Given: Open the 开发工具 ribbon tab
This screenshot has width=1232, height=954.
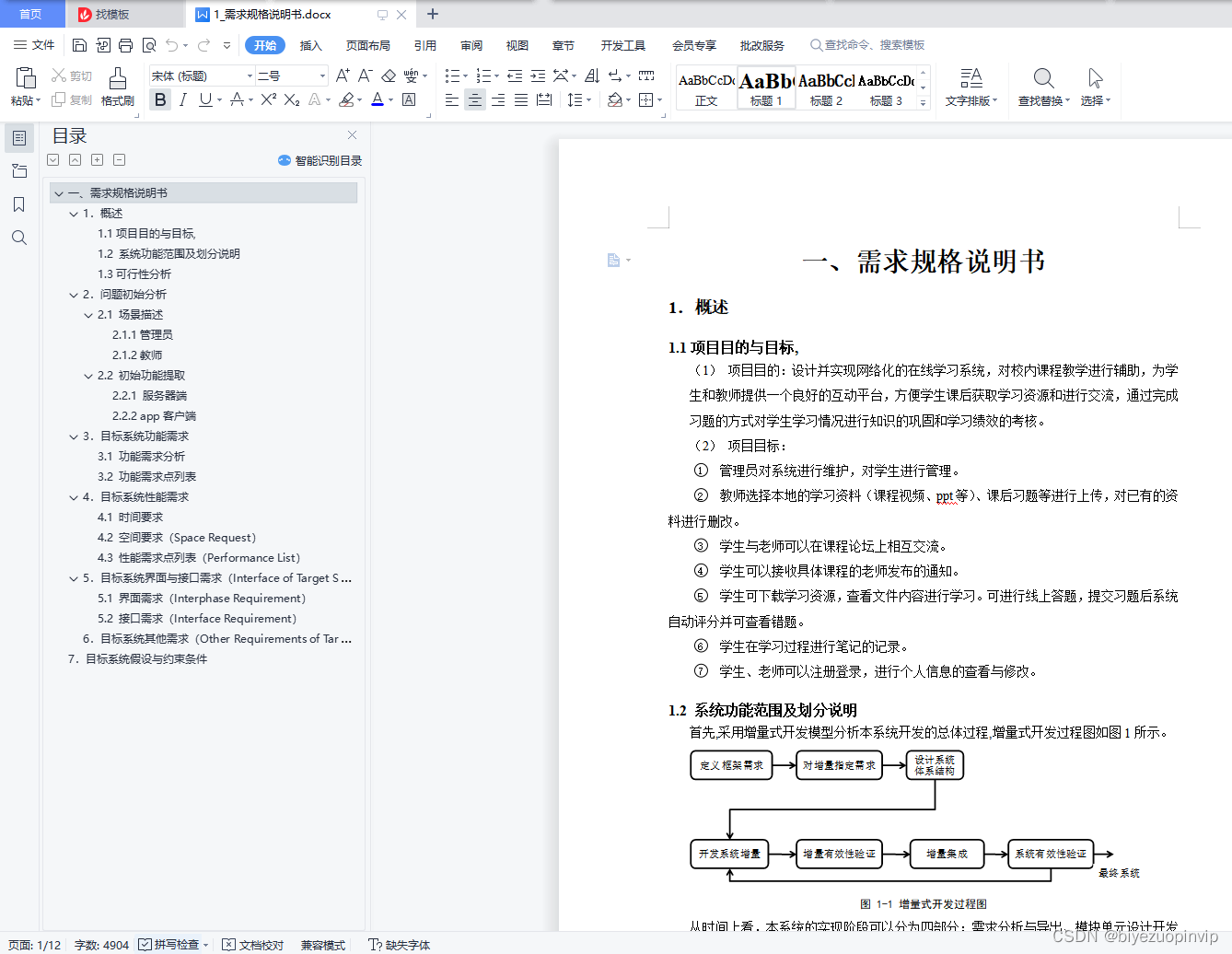Looking at the screenshot, I should click(x=623, y=45).
